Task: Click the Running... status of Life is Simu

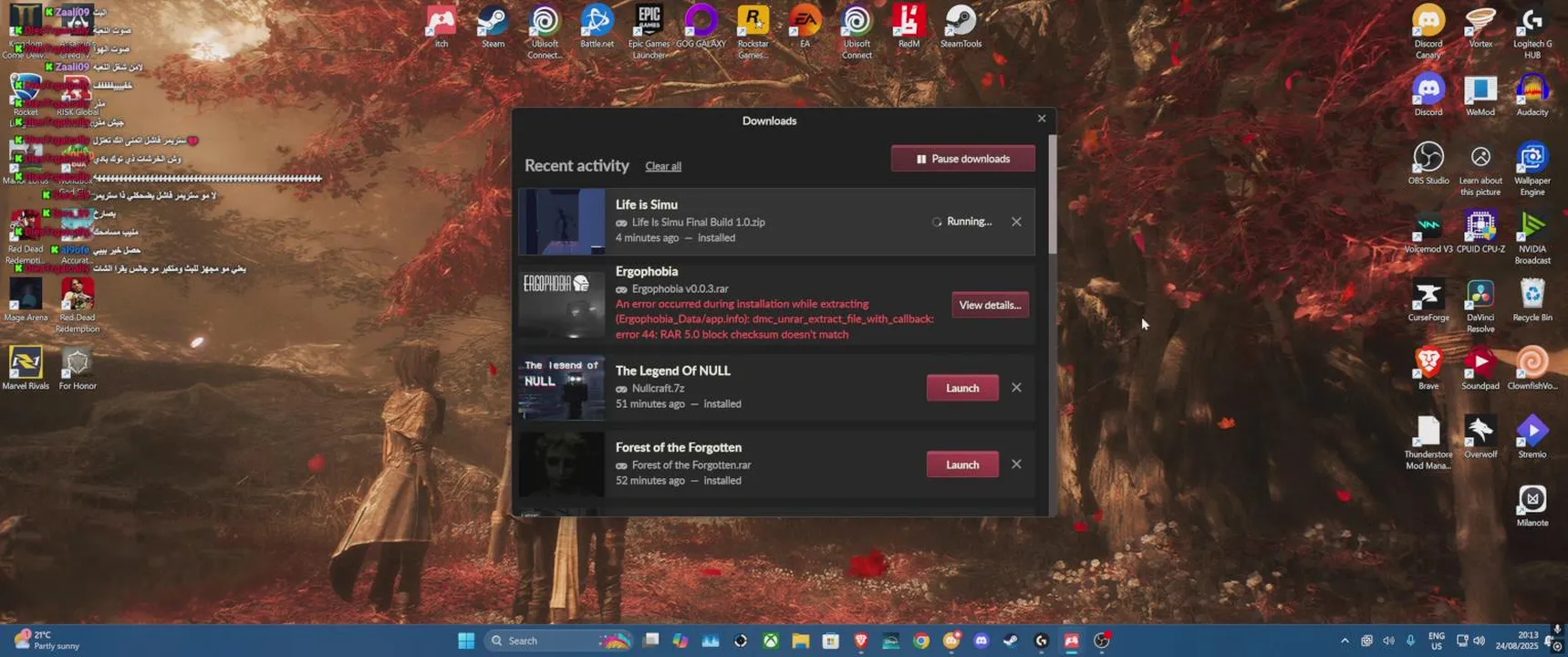Action: click(x=961, y=222)
